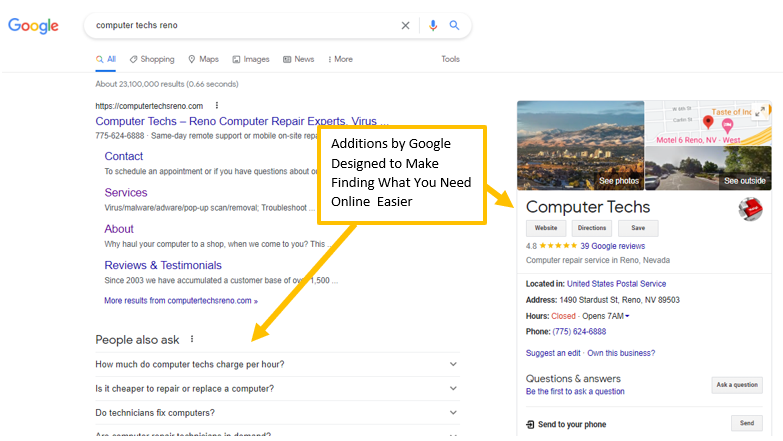Click Be the first to ask a question

575,392
